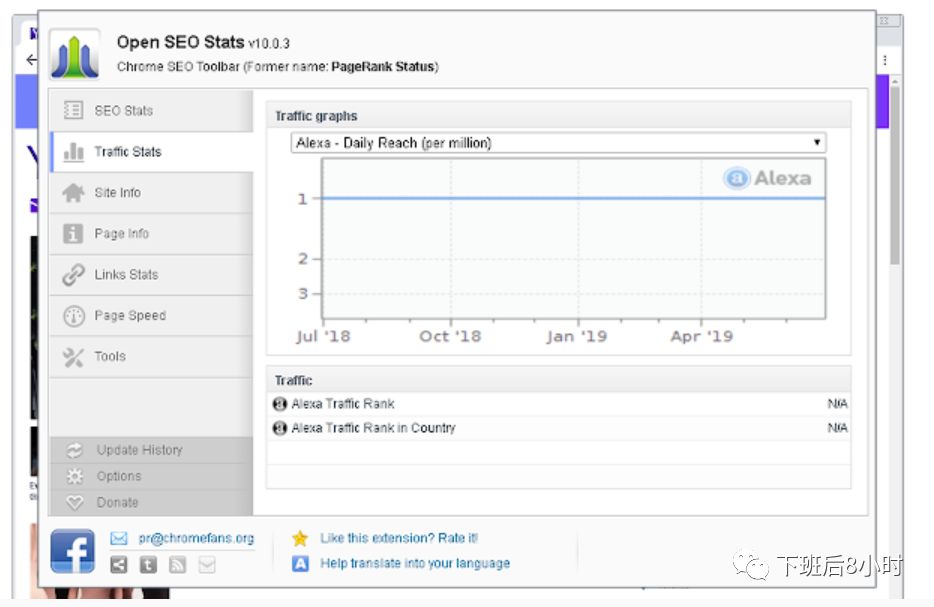Screen dimensions: 934x607
Task: Click the pr@chromefans.org email link
Action: tap(196, 538)
